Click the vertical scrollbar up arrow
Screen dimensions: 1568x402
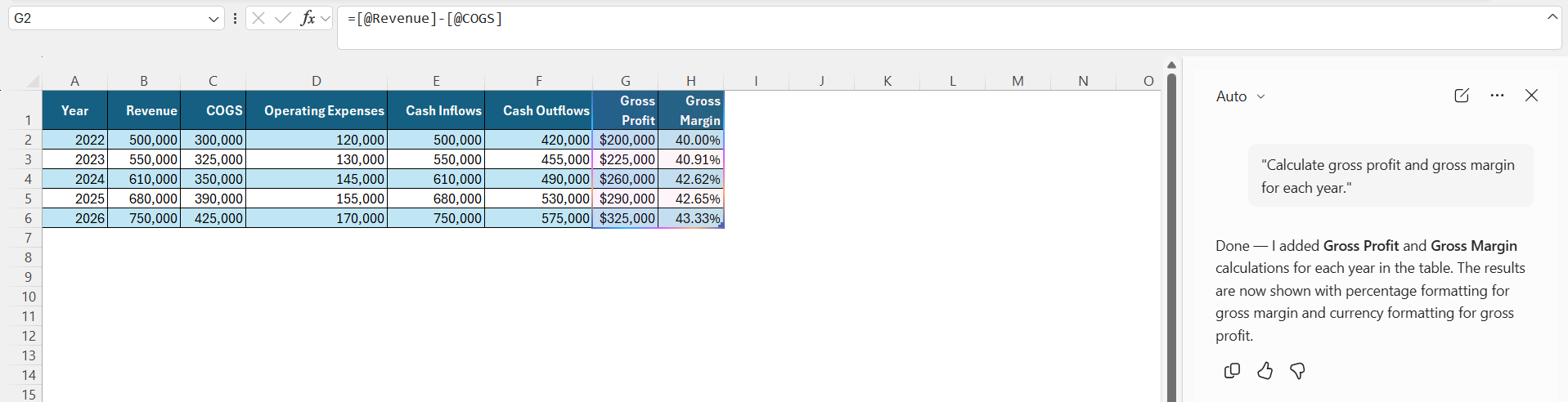point(1171,65)
